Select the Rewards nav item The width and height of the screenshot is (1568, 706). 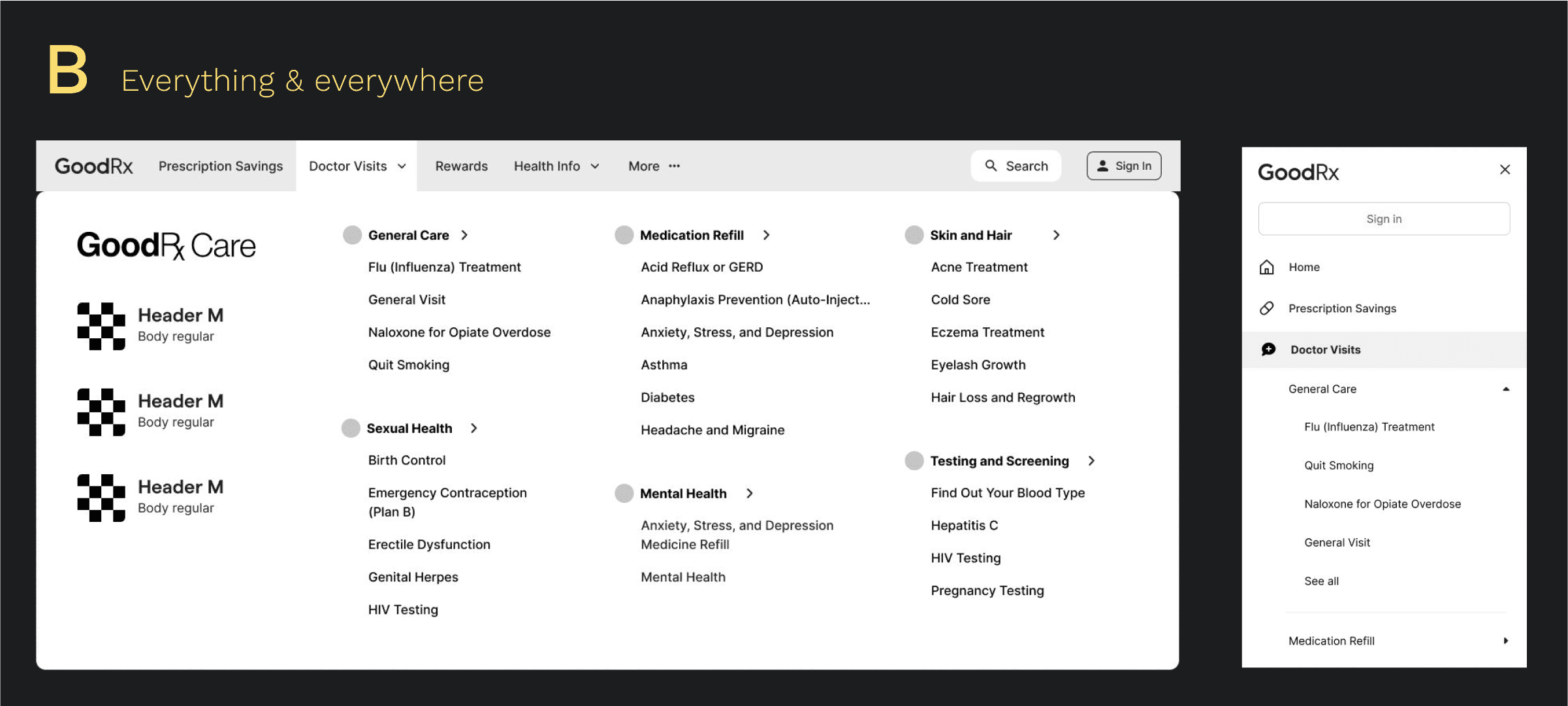click(x=462, y=166)
